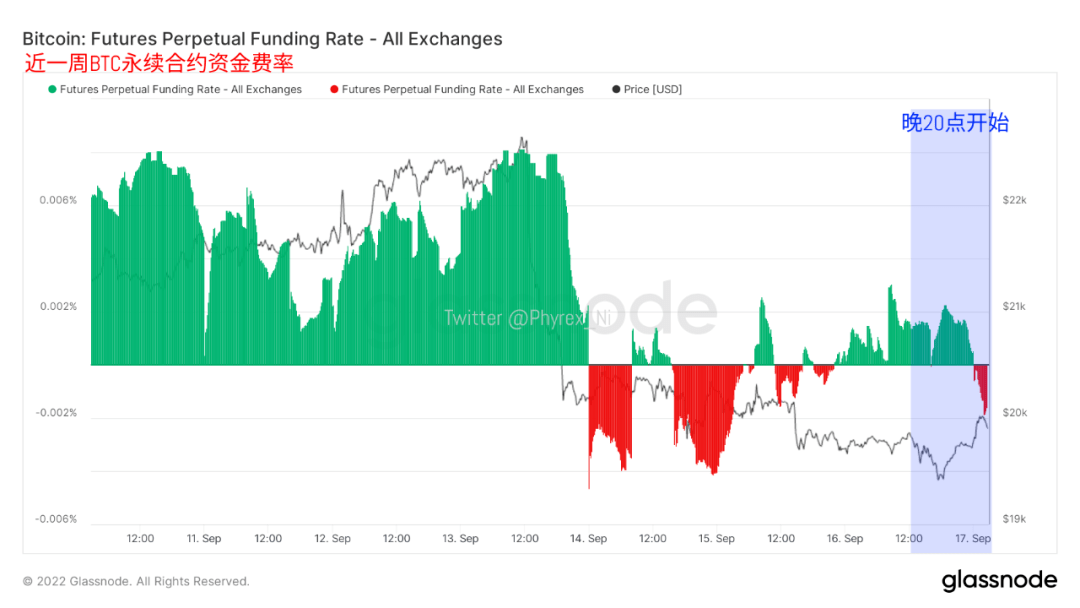Click the 17. Sep date label
The image size is (1080, 608).
[x=973, y=539]
